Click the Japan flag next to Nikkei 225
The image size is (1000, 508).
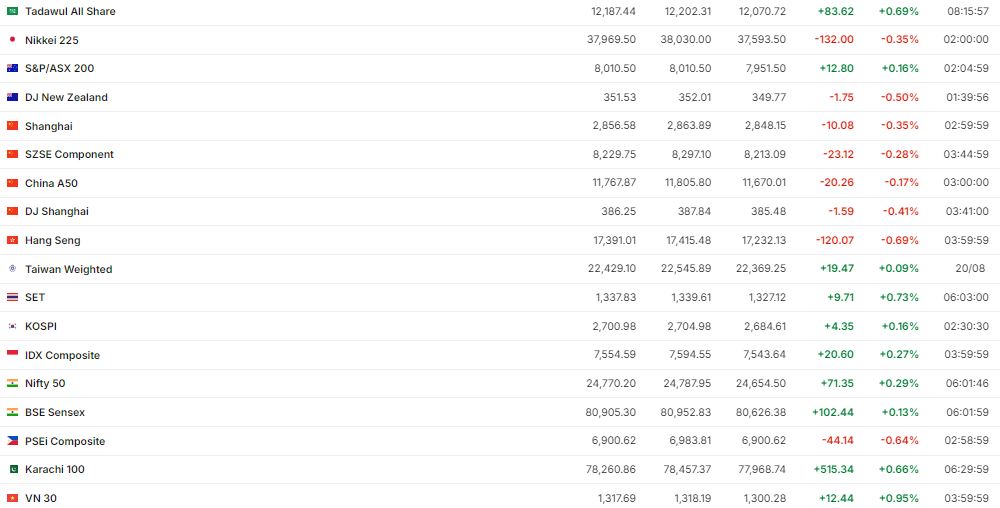tap(12, 40)
